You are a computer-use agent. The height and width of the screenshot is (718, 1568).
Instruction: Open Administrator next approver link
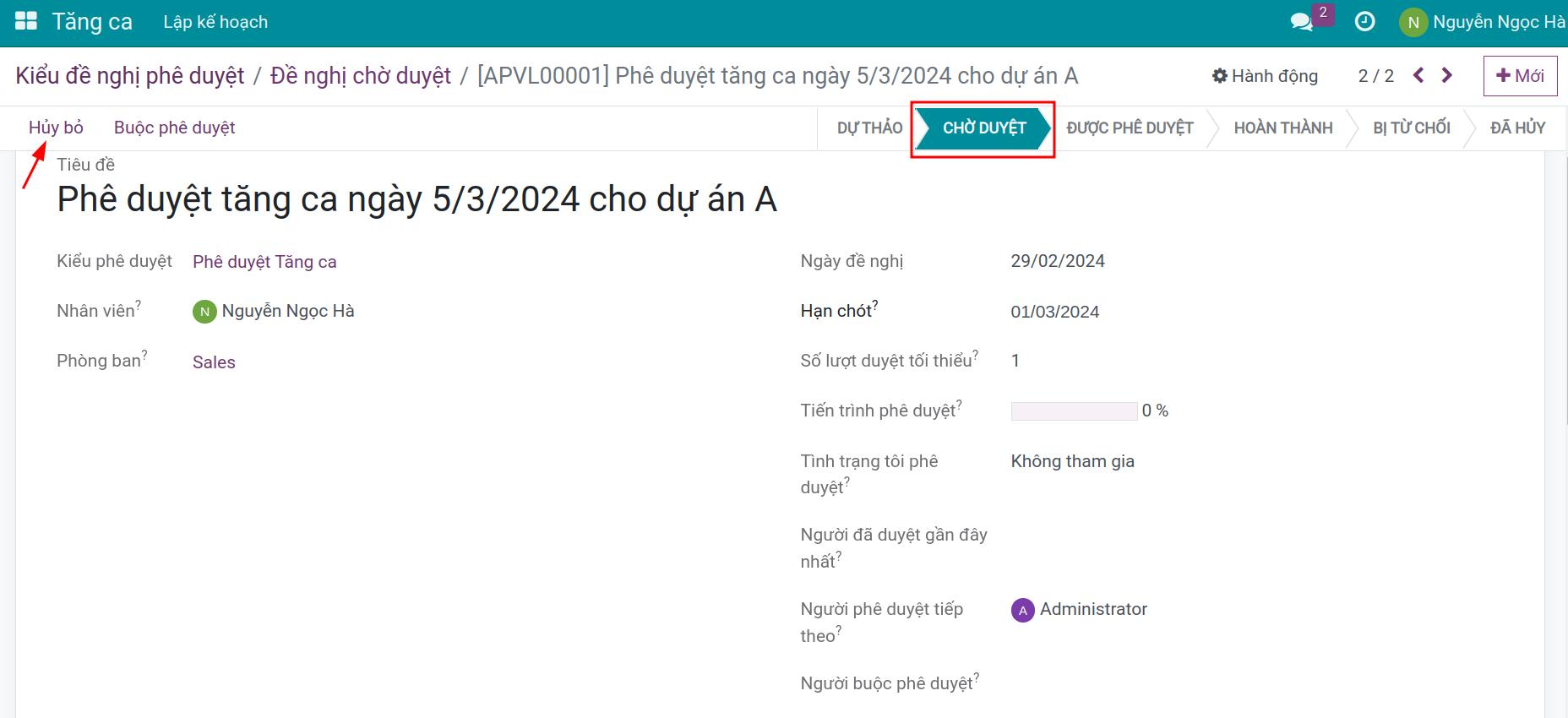[1093, 609]
